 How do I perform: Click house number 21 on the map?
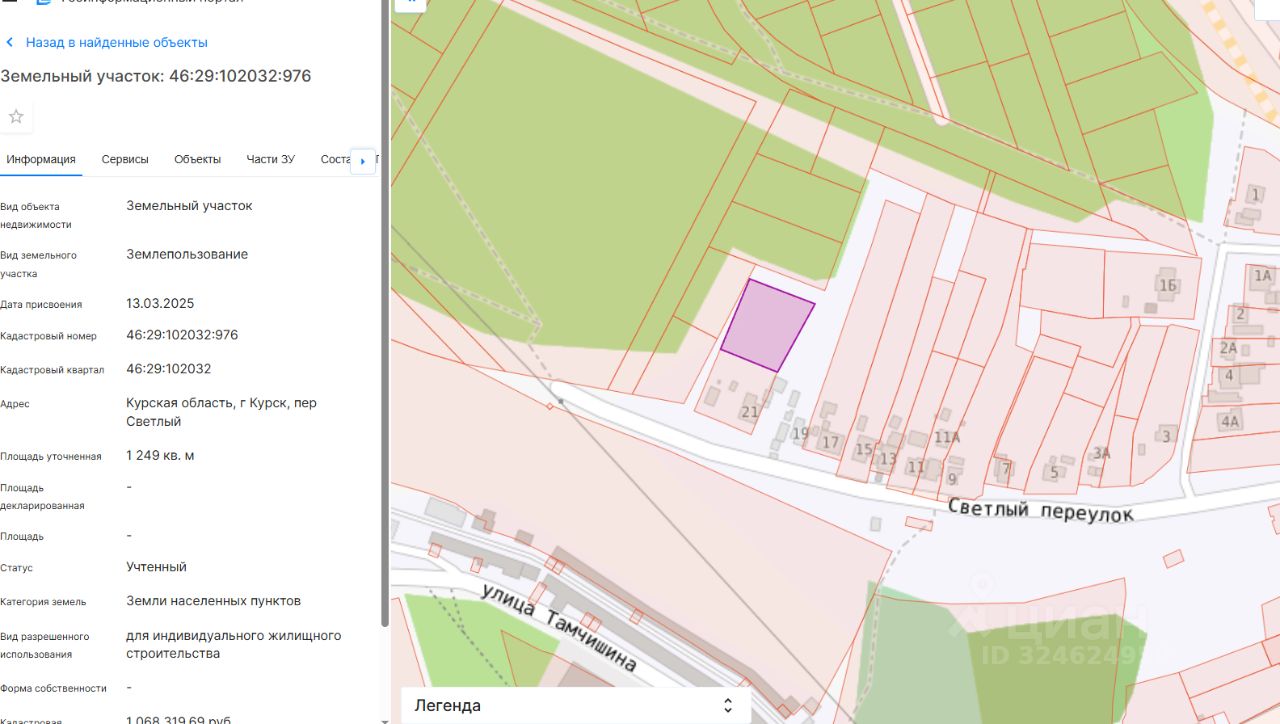[750, 411]
